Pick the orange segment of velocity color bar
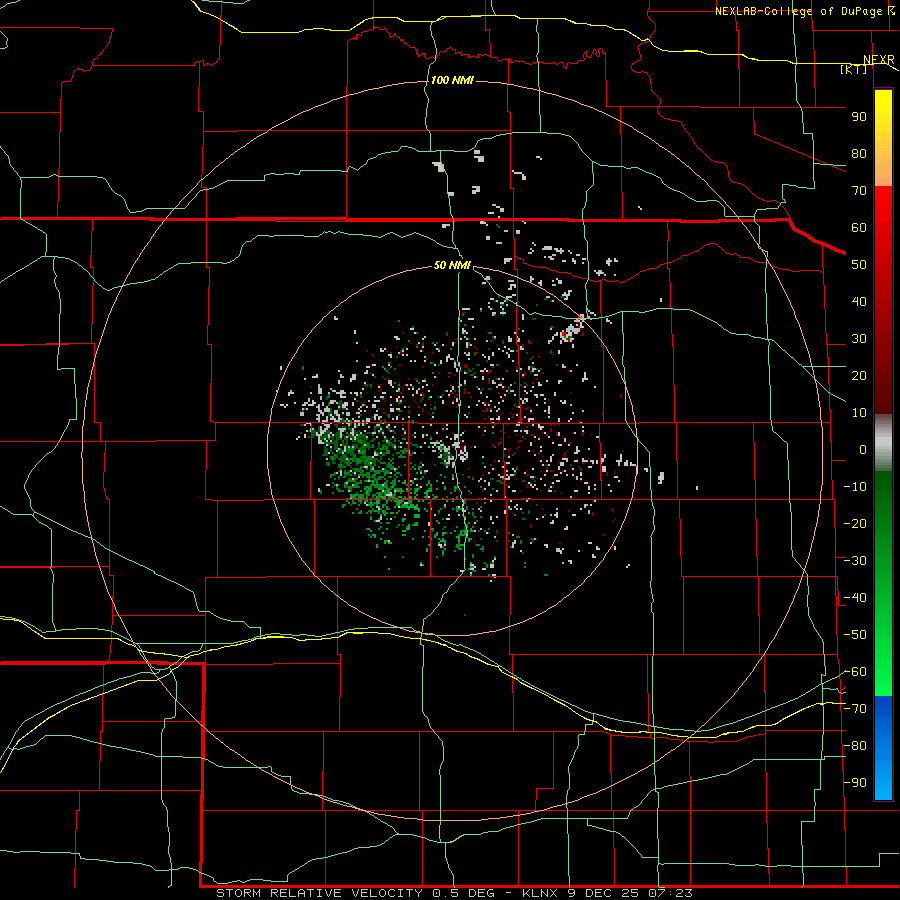Screen dimensions: 900x900 click(883, 166)
